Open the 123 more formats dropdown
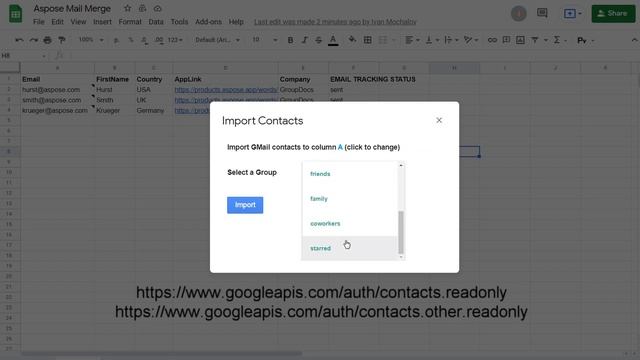 point(175,40)
